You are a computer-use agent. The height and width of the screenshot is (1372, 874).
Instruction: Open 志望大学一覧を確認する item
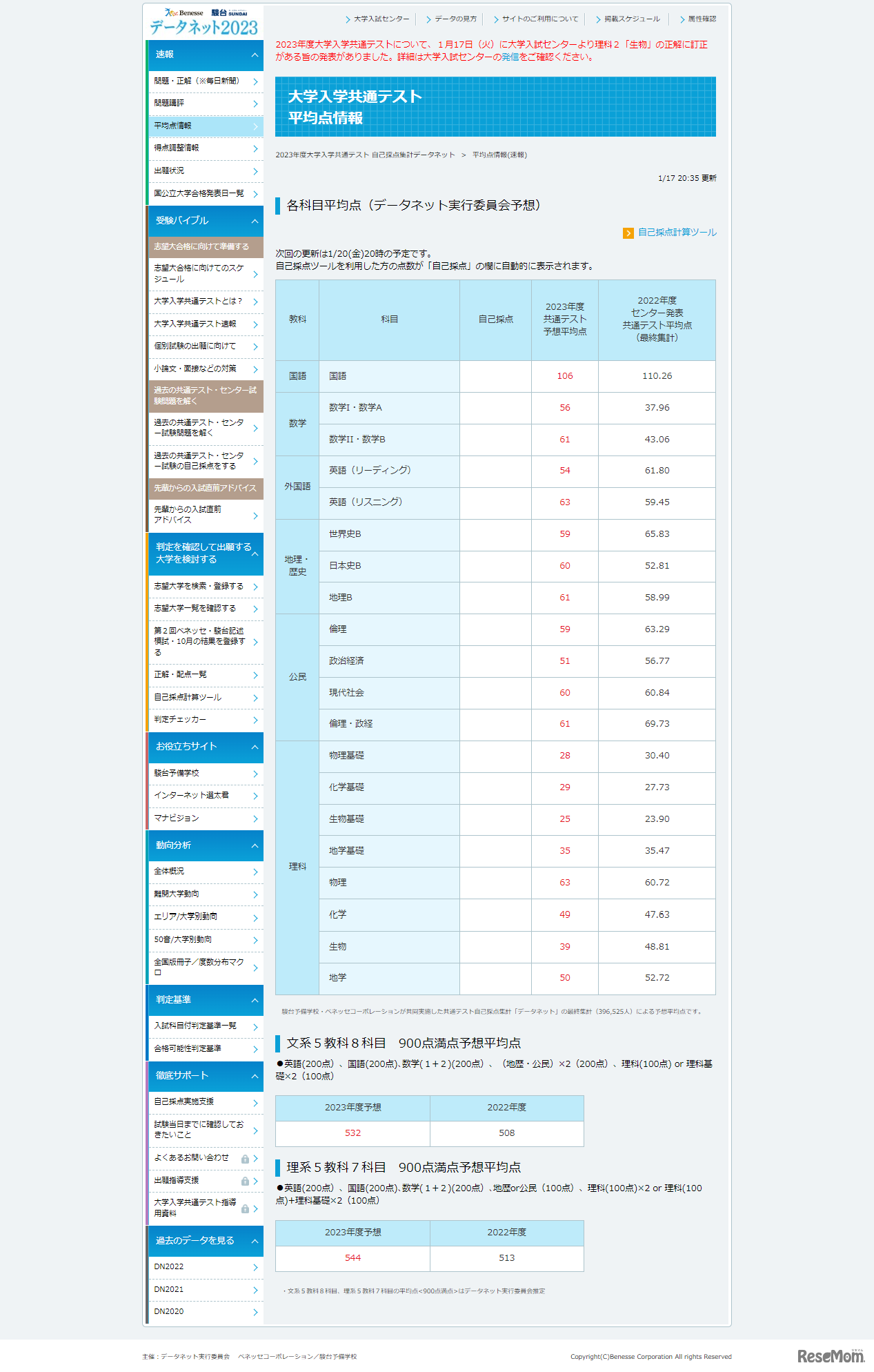point(205,609)
